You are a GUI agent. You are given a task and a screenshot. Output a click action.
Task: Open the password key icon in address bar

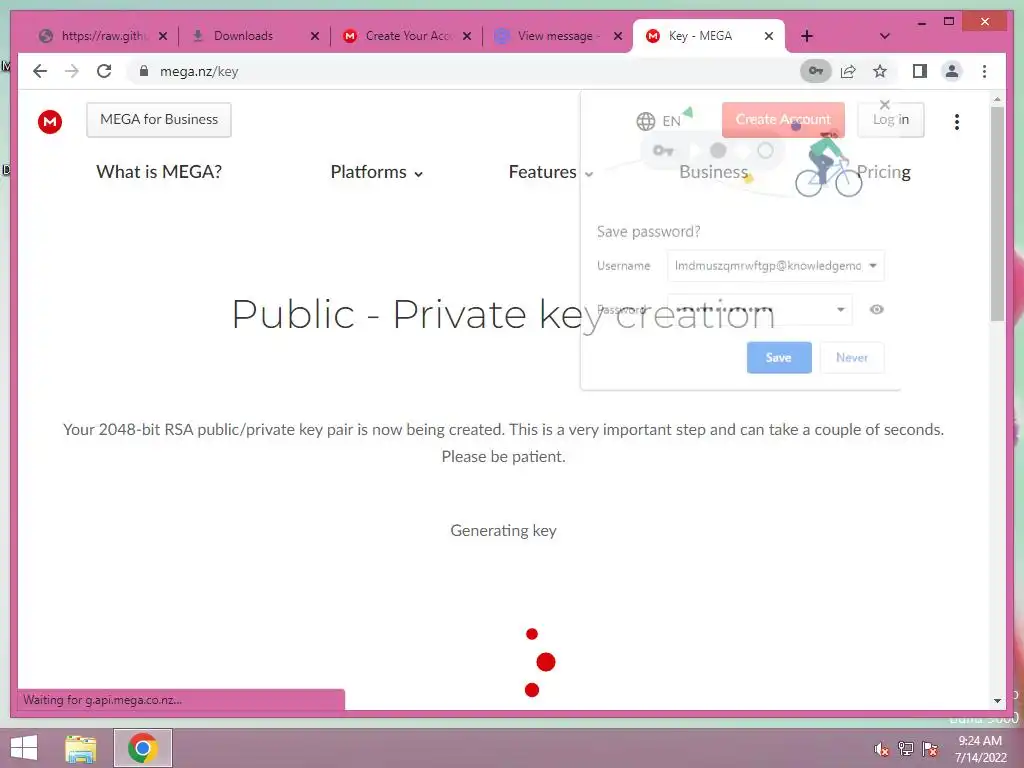click(x=816, y=71)
